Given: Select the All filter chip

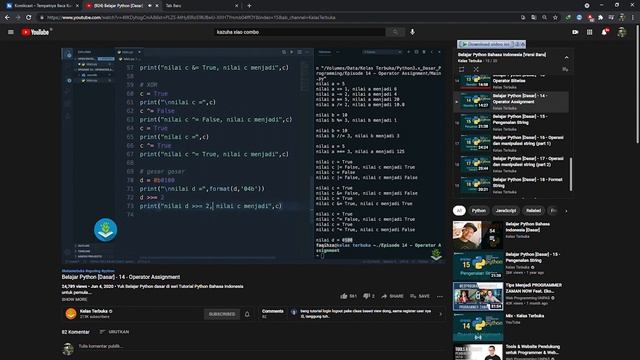Looking at the screenshot, I should click(x=459, y=211).
